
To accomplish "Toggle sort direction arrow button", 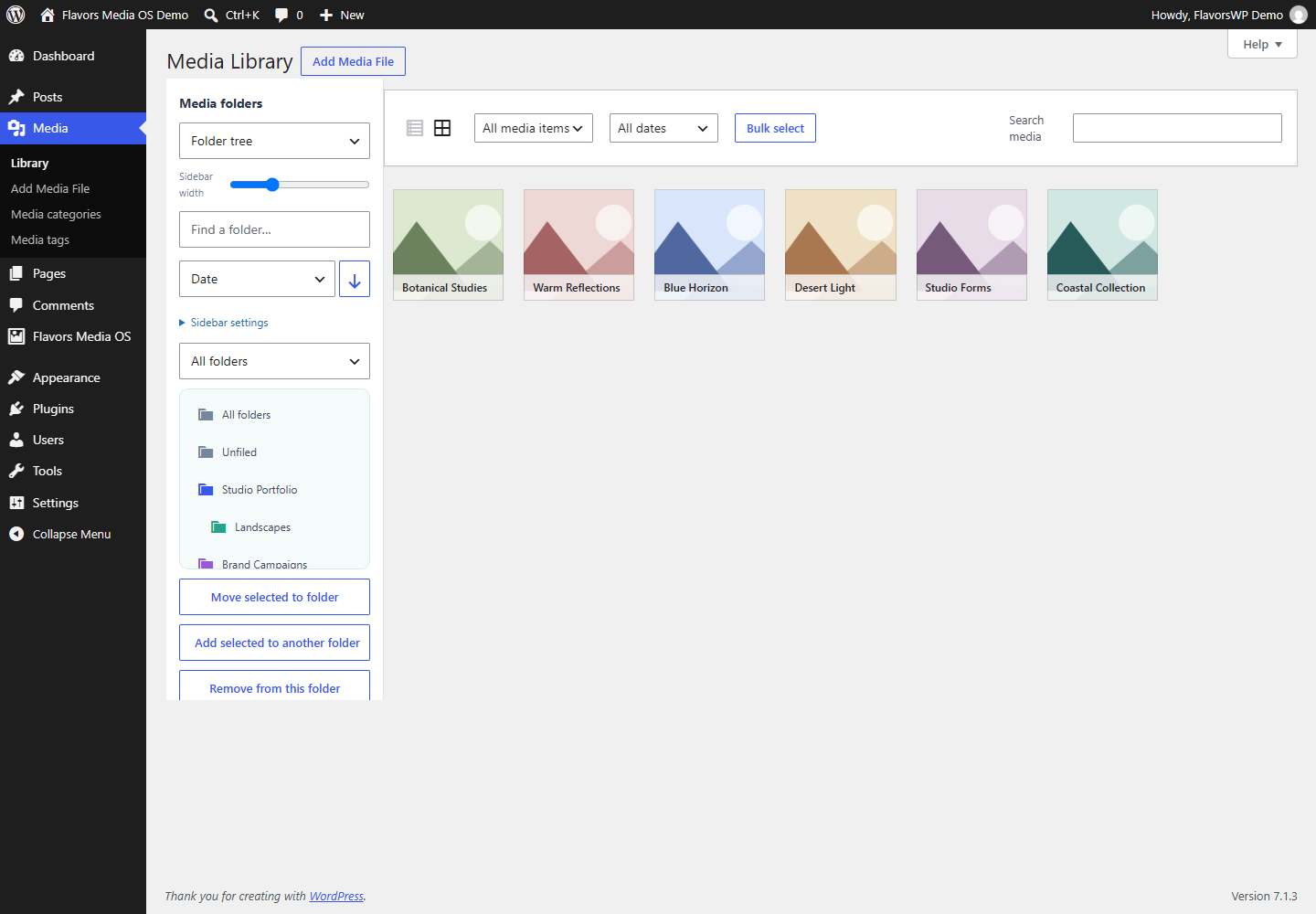I will [x=355, y=279].
